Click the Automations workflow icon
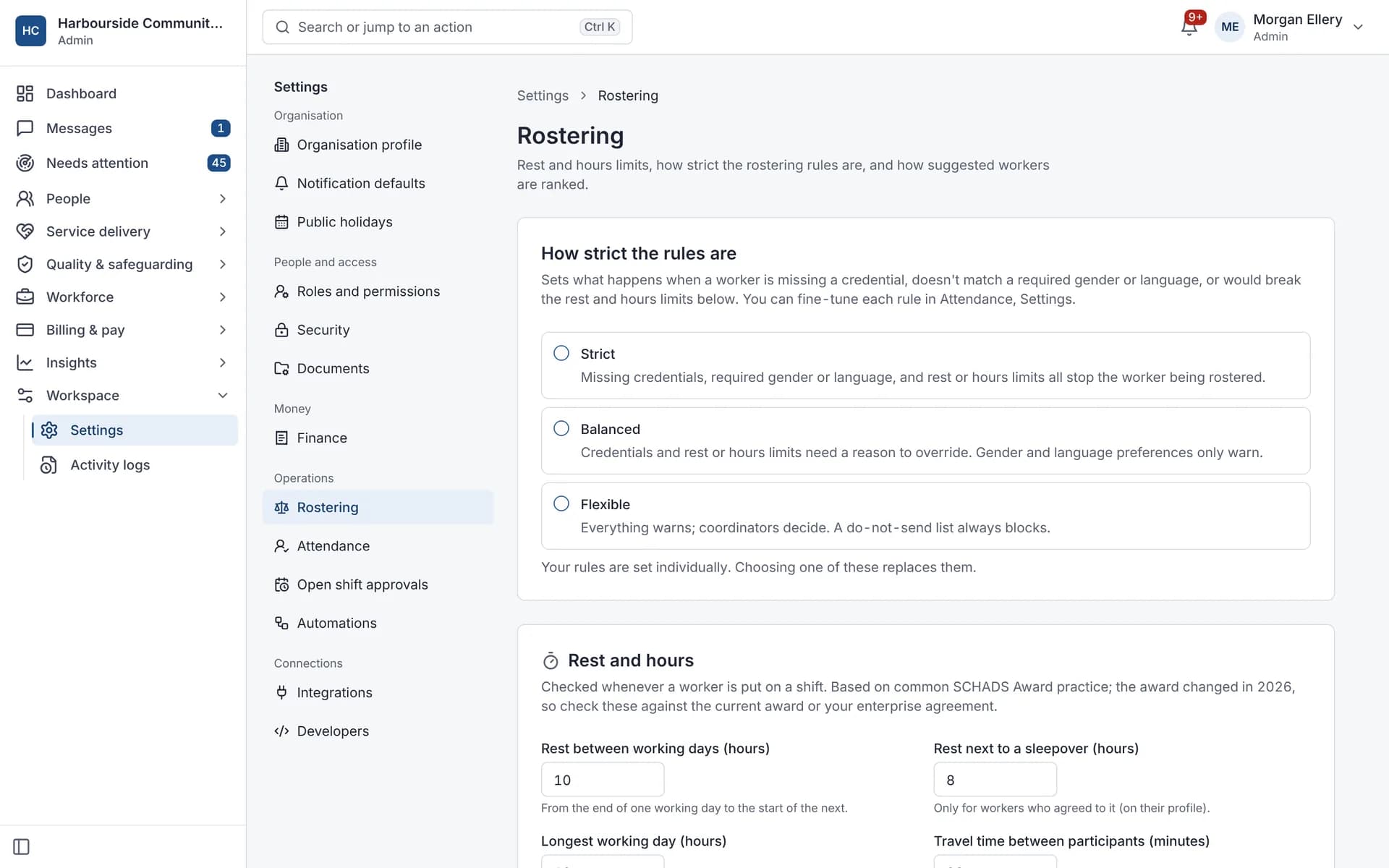1389x868 pixels. click(x=281, y=623)
